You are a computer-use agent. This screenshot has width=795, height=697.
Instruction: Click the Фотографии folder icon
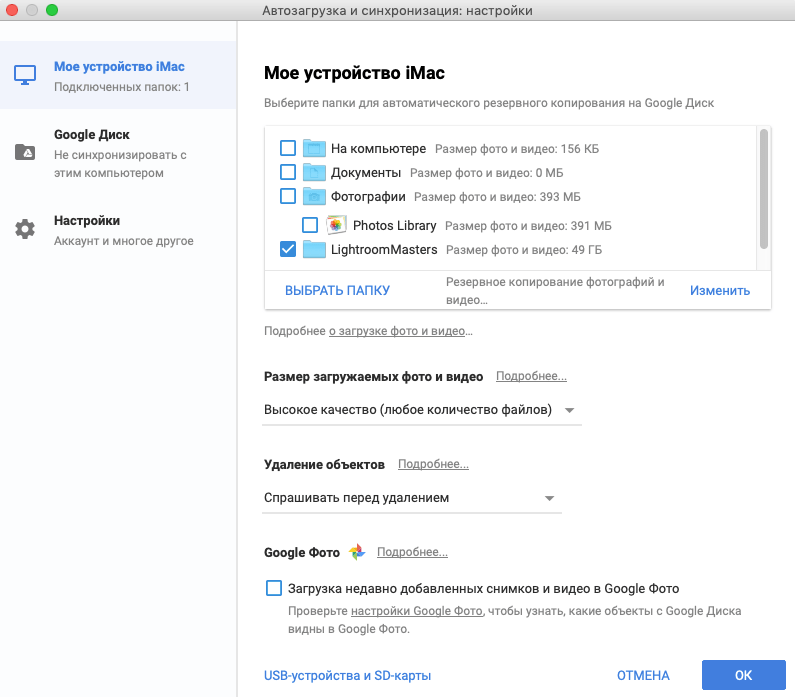tap(314, 196)
